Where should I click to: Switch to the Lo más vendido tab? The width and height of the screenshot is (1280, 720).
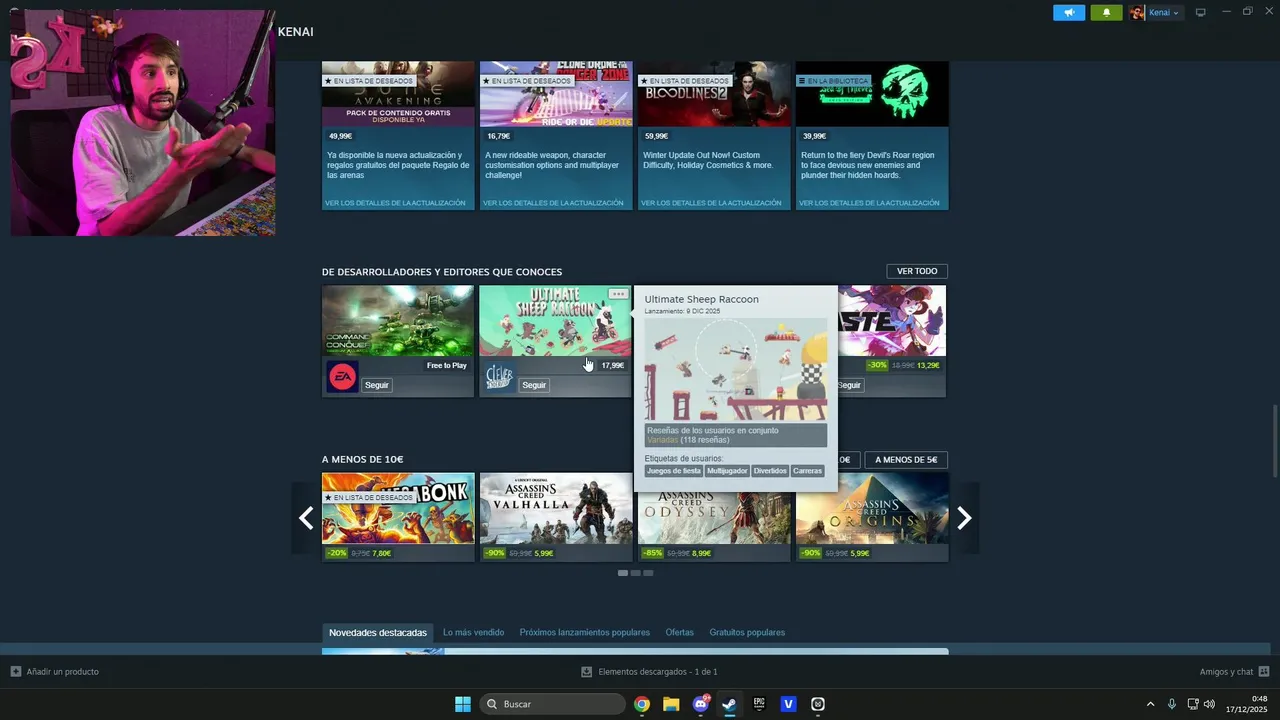click(474, 632)
